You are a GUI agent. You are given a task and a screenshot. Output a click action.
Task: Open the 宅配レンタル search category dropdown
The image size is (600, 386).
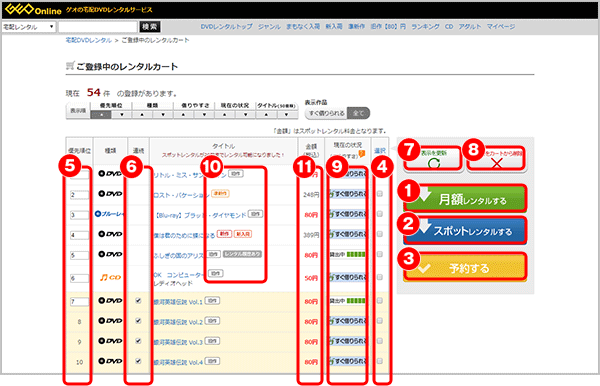pos(29,27)
